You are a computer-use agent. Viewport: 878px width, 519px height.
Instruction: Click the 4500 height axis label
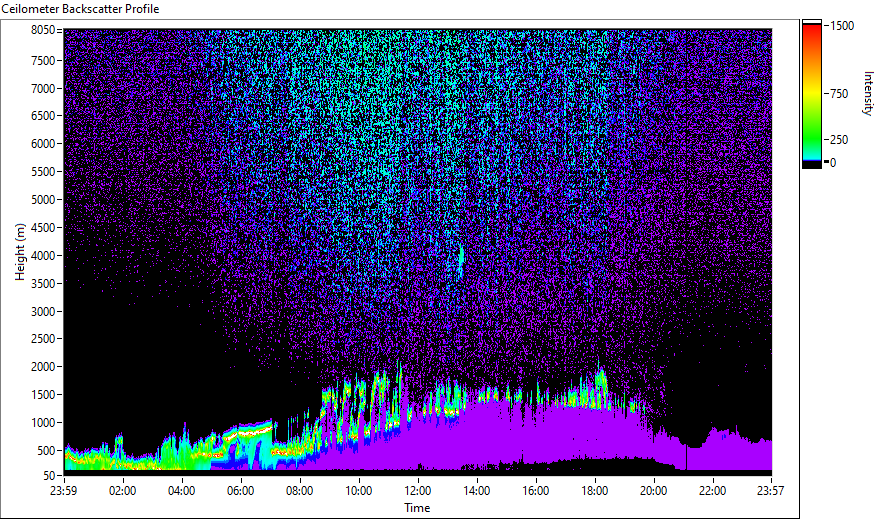pyautogui.click(x=43, y=228)
